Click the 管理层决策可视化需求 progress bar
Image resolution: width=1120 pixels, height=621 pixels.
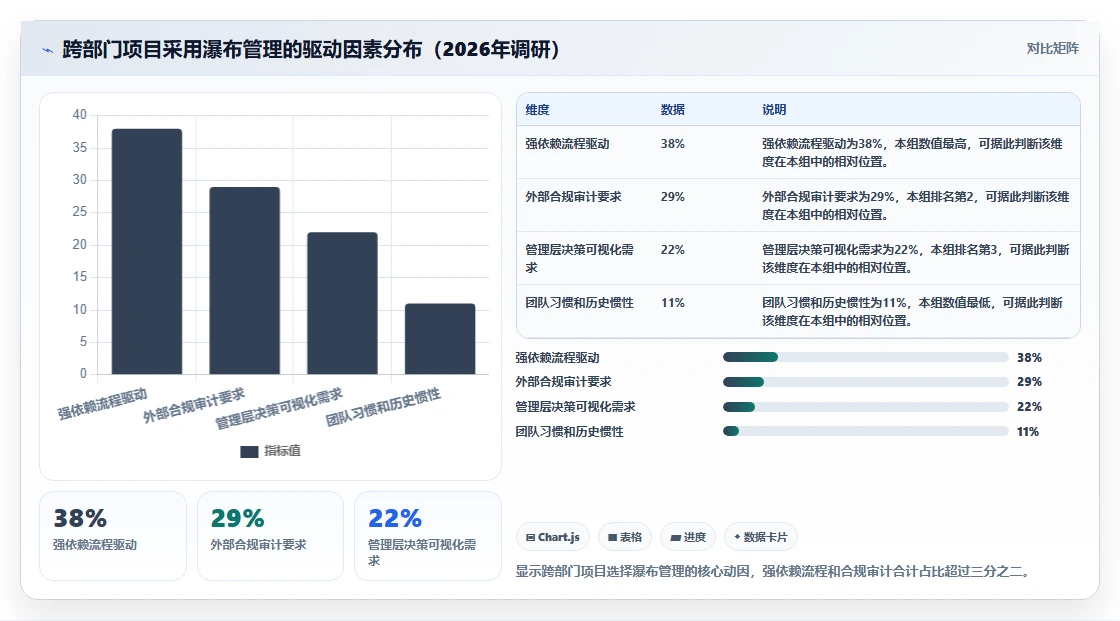865,407
